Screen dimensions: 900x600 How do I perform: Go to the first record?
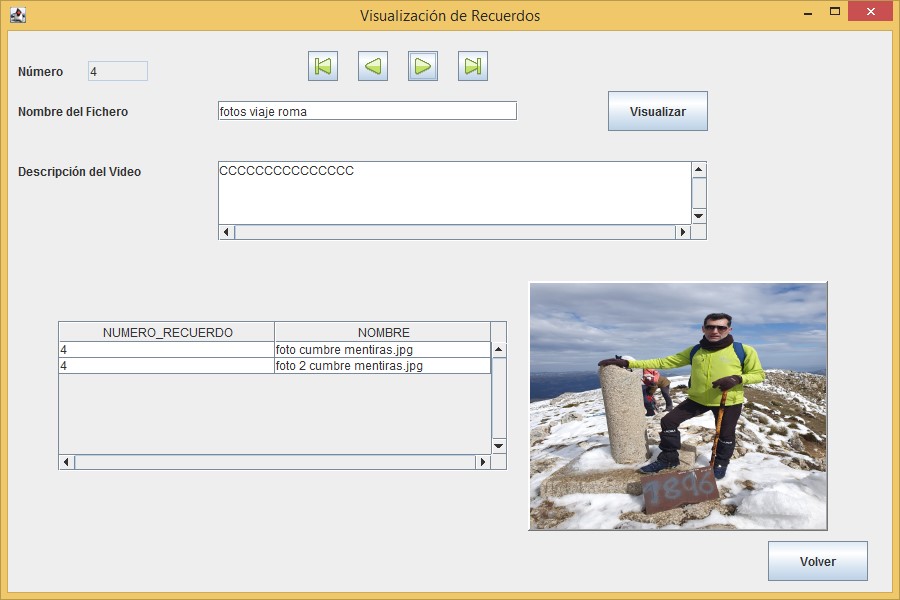click(x=323, y=66)
